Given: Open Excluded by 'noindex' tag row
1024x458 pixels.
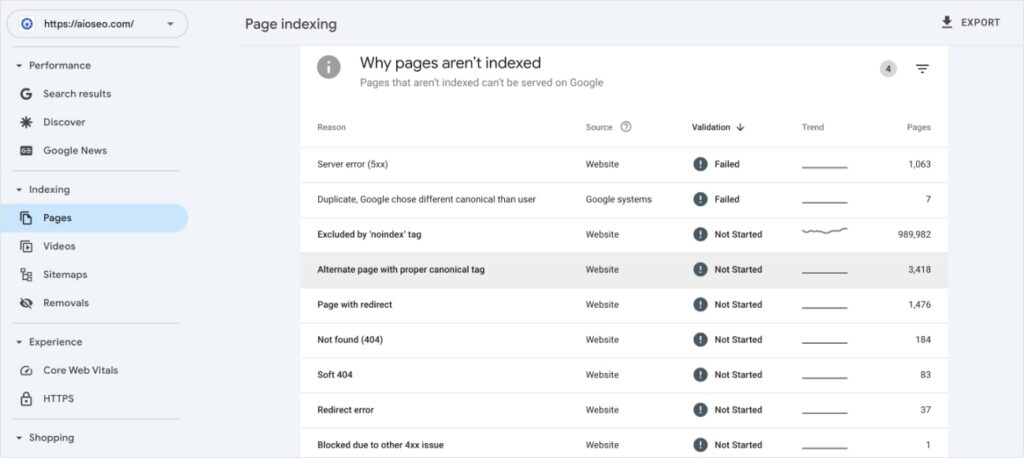Looking at the screenshot, I should 624,235.
